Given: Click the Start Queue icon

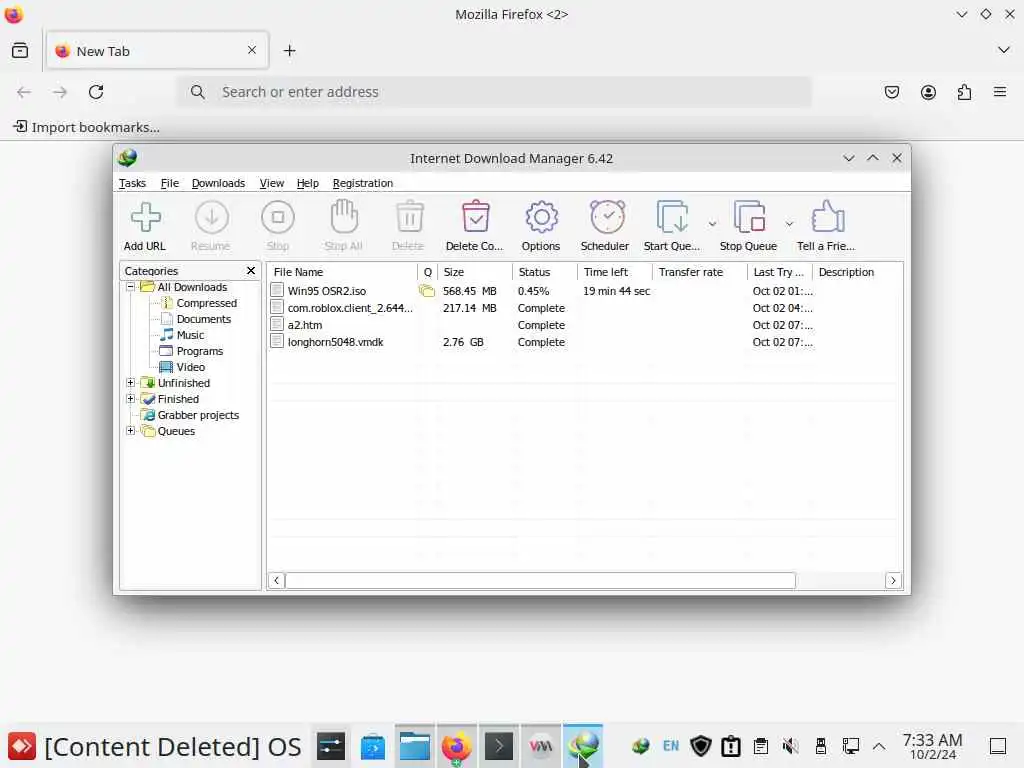Looking at the screenshot, I should (x=672, y=217).
